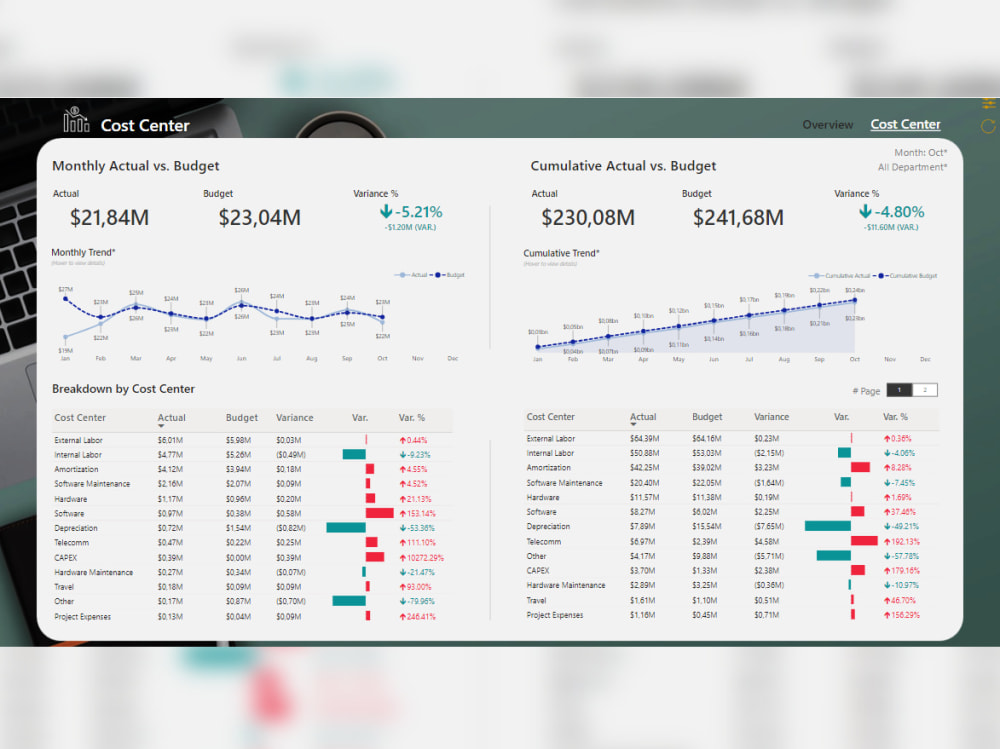Open the filter sliders icon at top right
This screenshot has width=1000, height=749.
click(987, 103)
